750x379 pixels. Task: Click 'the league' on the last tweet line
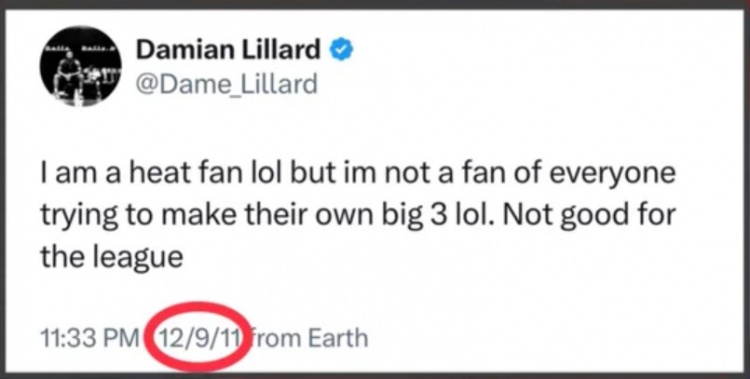pyautogui.click(x=111, y=259)
